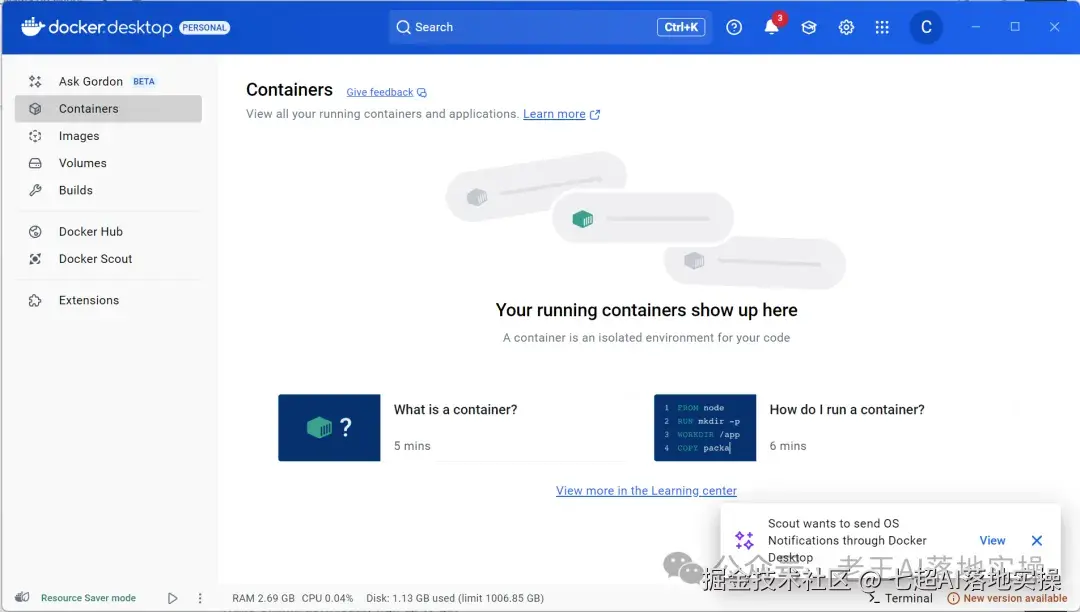Click the BETA badge next to Ask Gordon
The width and height of the screenshot is (1080, 612).
coord(143,81)
